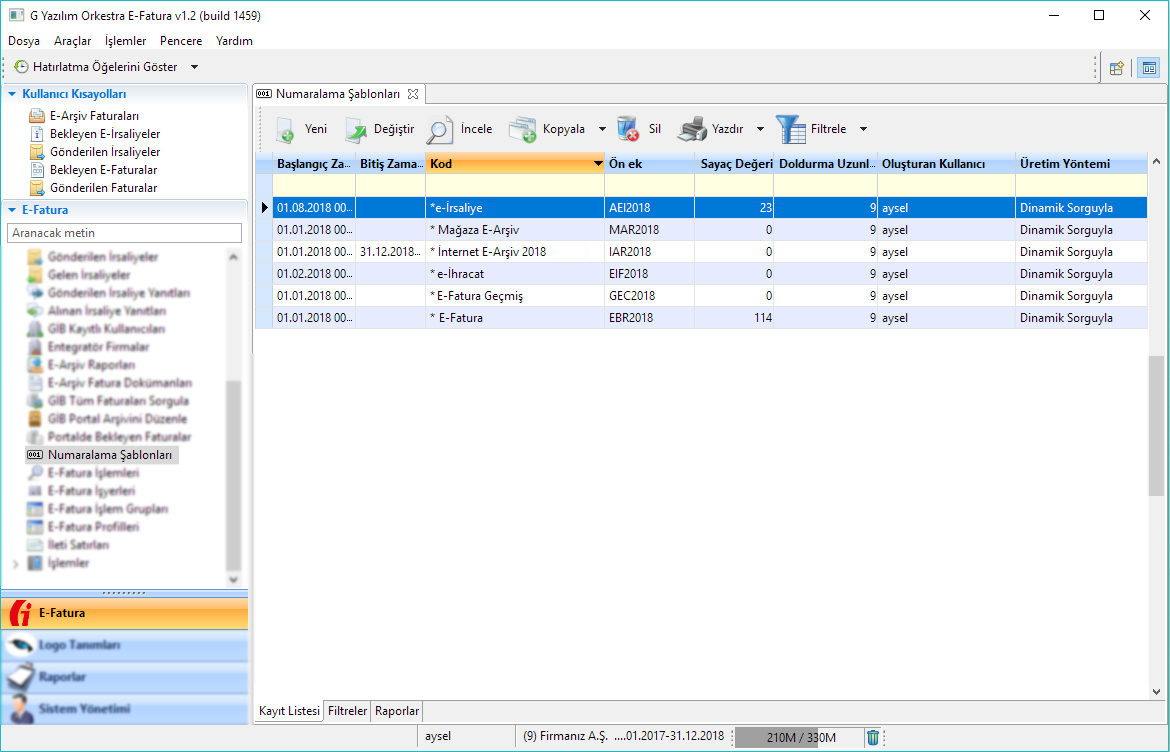Click the Sil (delete) toolbar icon

point(628,130)
